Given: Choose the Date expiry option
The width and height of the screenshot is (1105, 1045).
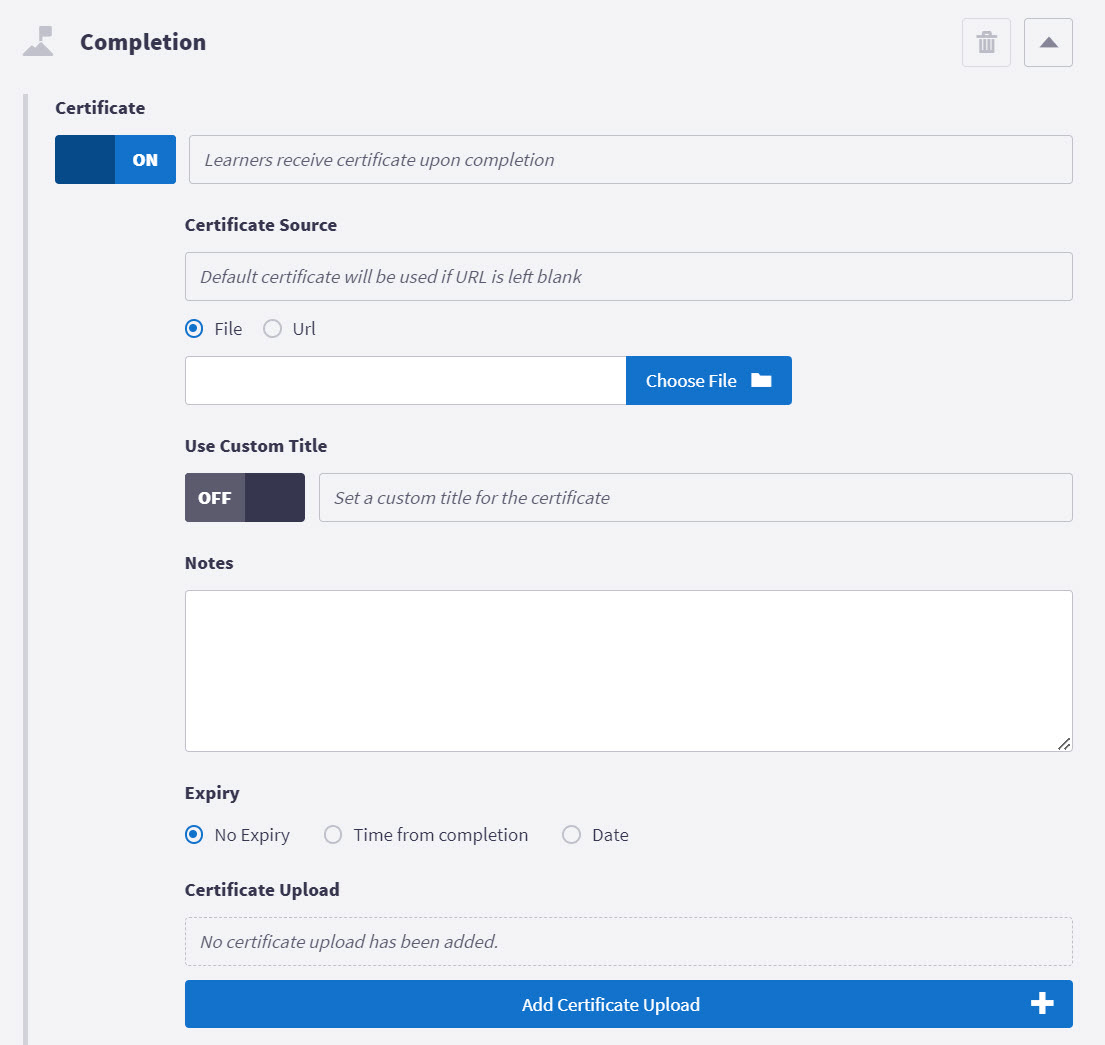Looking at the screenshot, I should [571, 834].
